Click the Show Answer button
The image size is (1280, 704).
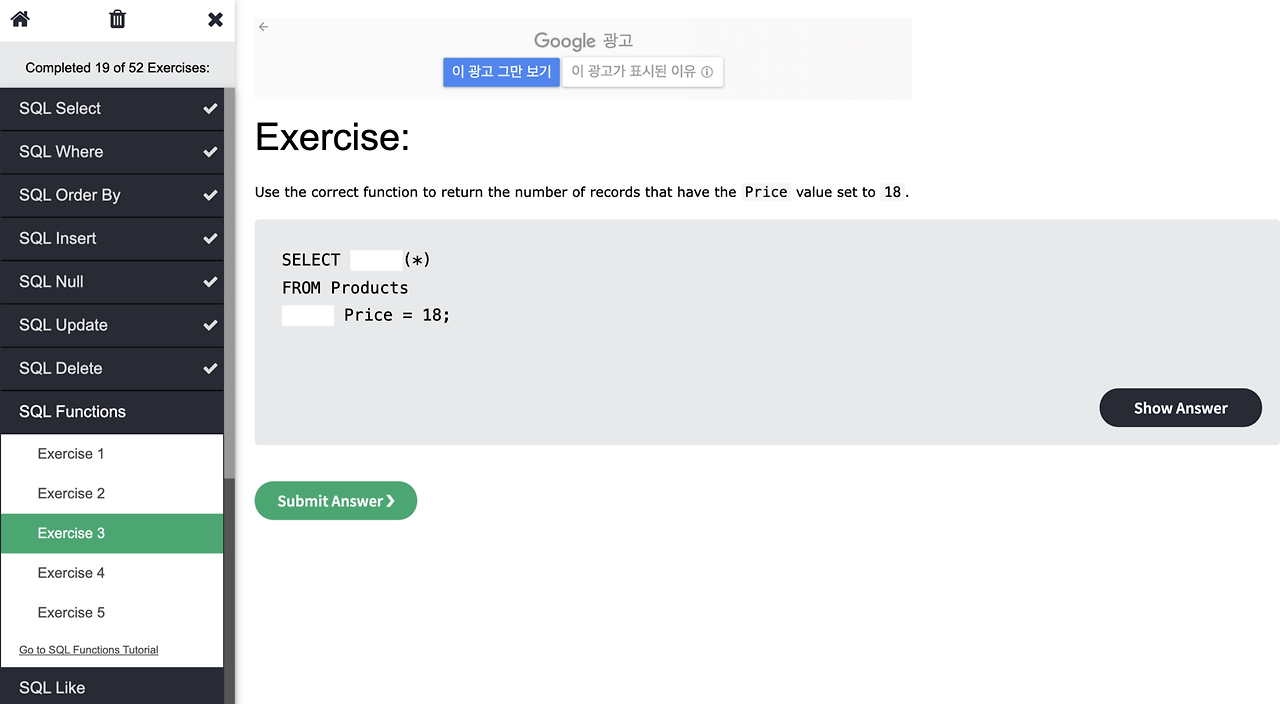point(1180,408)
